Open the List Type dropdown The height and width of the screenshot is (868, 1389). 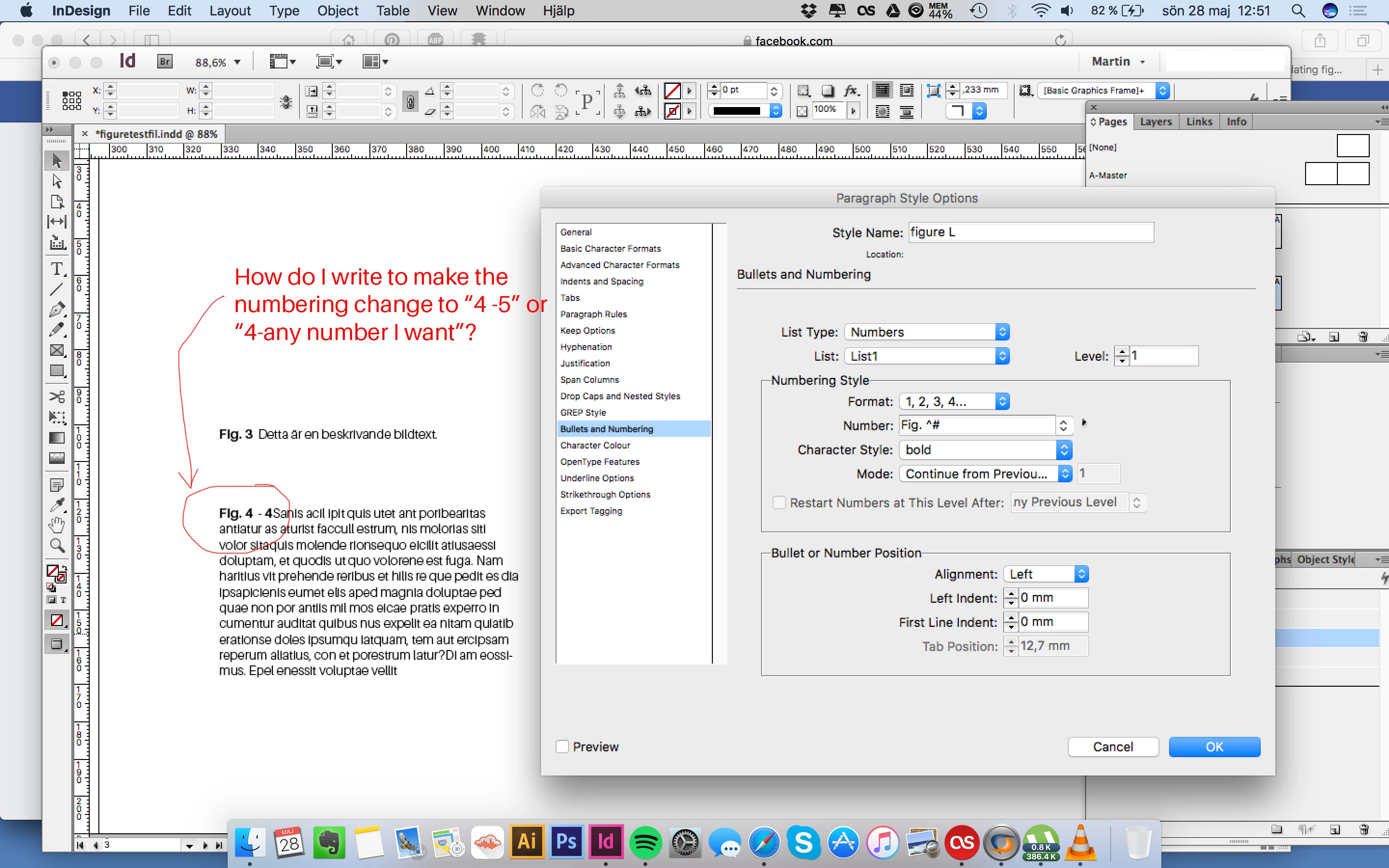(x=926, y=332)
